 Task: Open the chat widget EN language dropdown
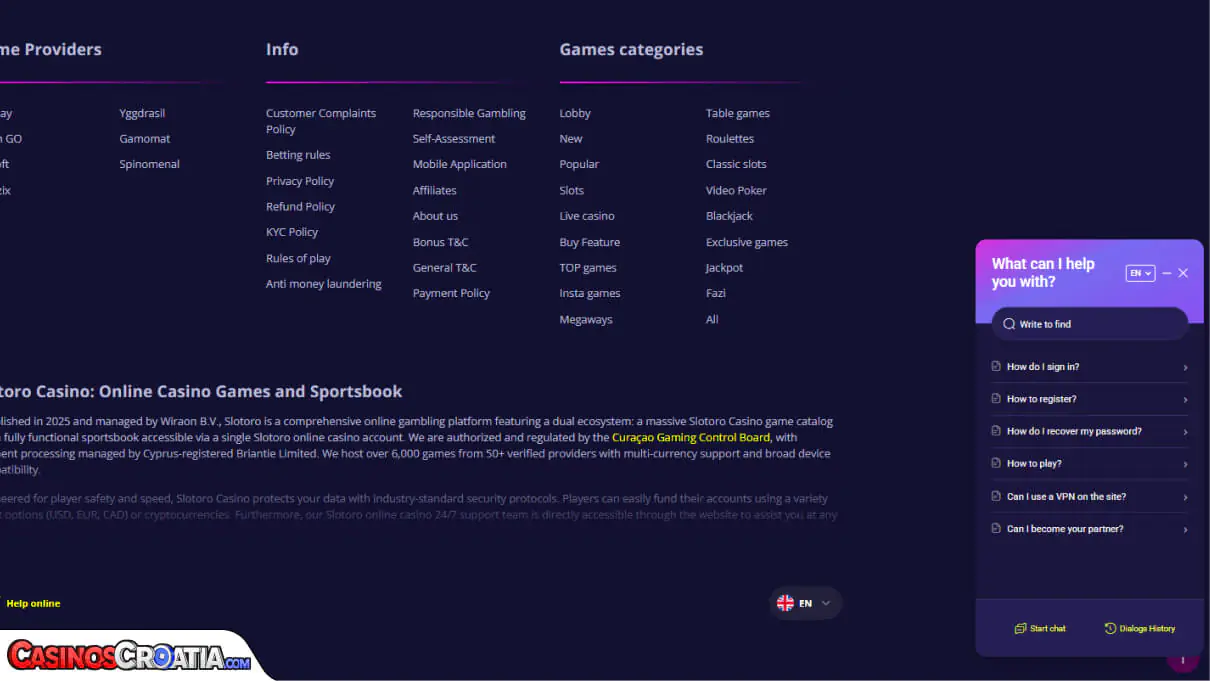click(x=1140, y=273)
